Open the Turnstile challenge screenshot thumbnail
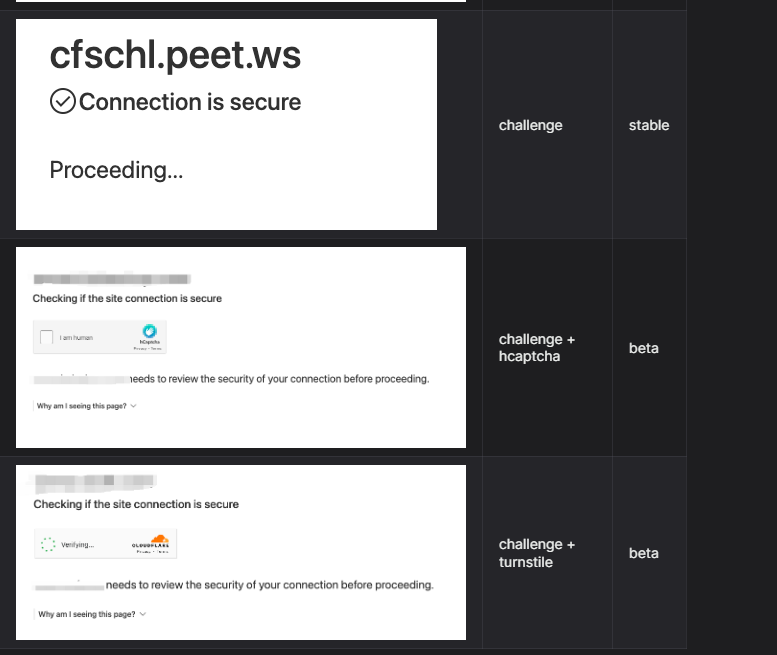The height and width of the screenshot is (655, 777). click(x=241, y=552)
